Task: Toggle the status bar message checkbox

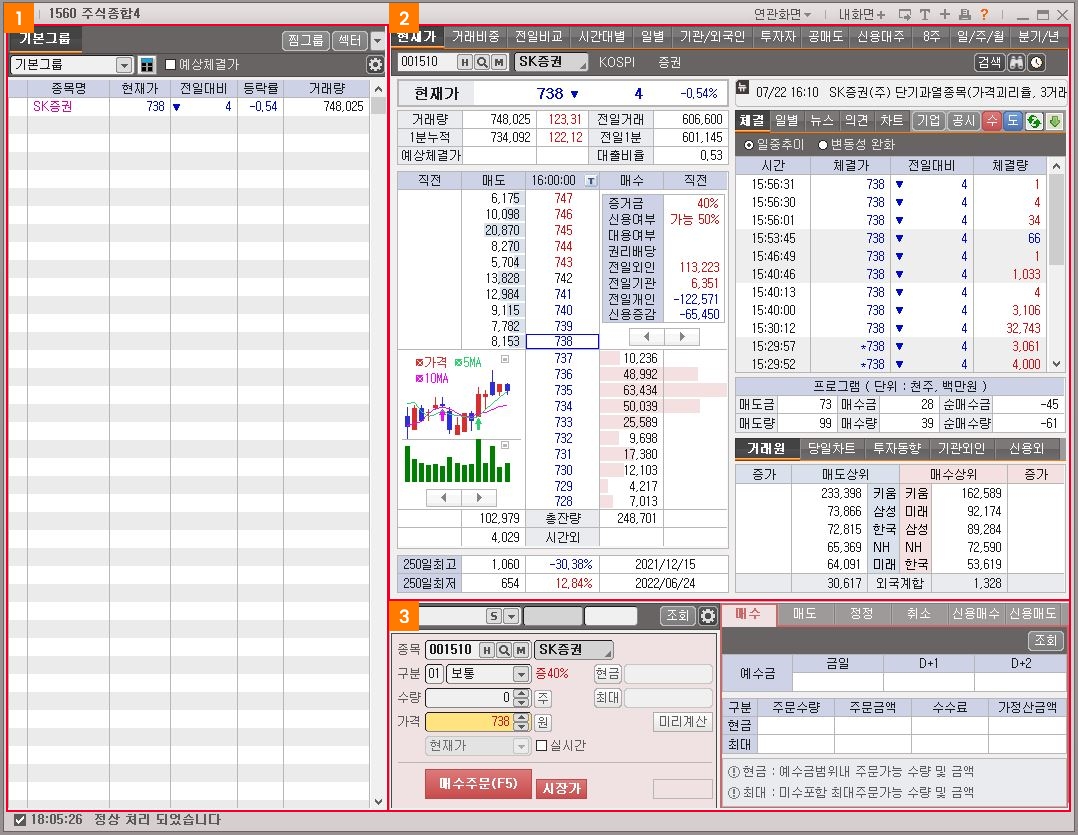Action: point(20,820)
